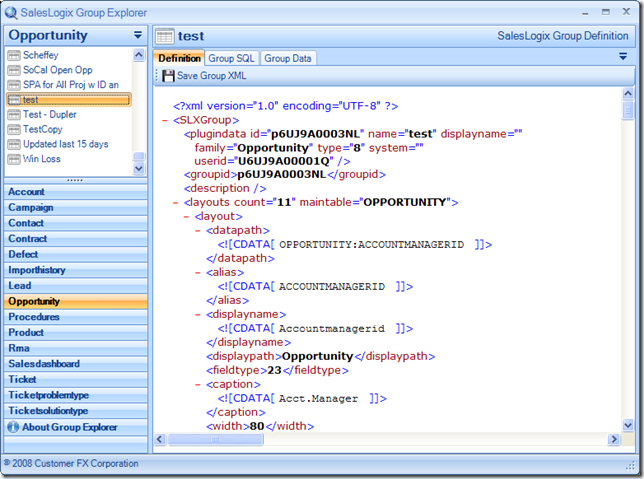
Task: Collapse the layouts XML node
Action: (175, 203)
